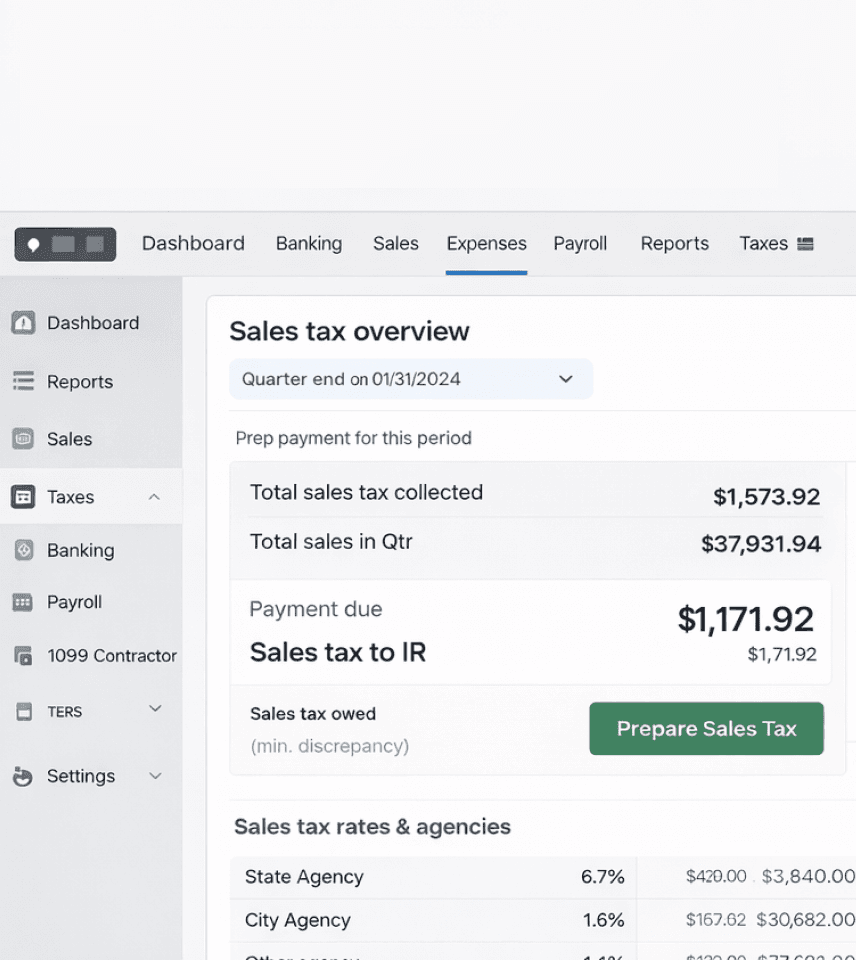
Task: Click the Banking icon in the sidebar
Action: click(23, 551)
